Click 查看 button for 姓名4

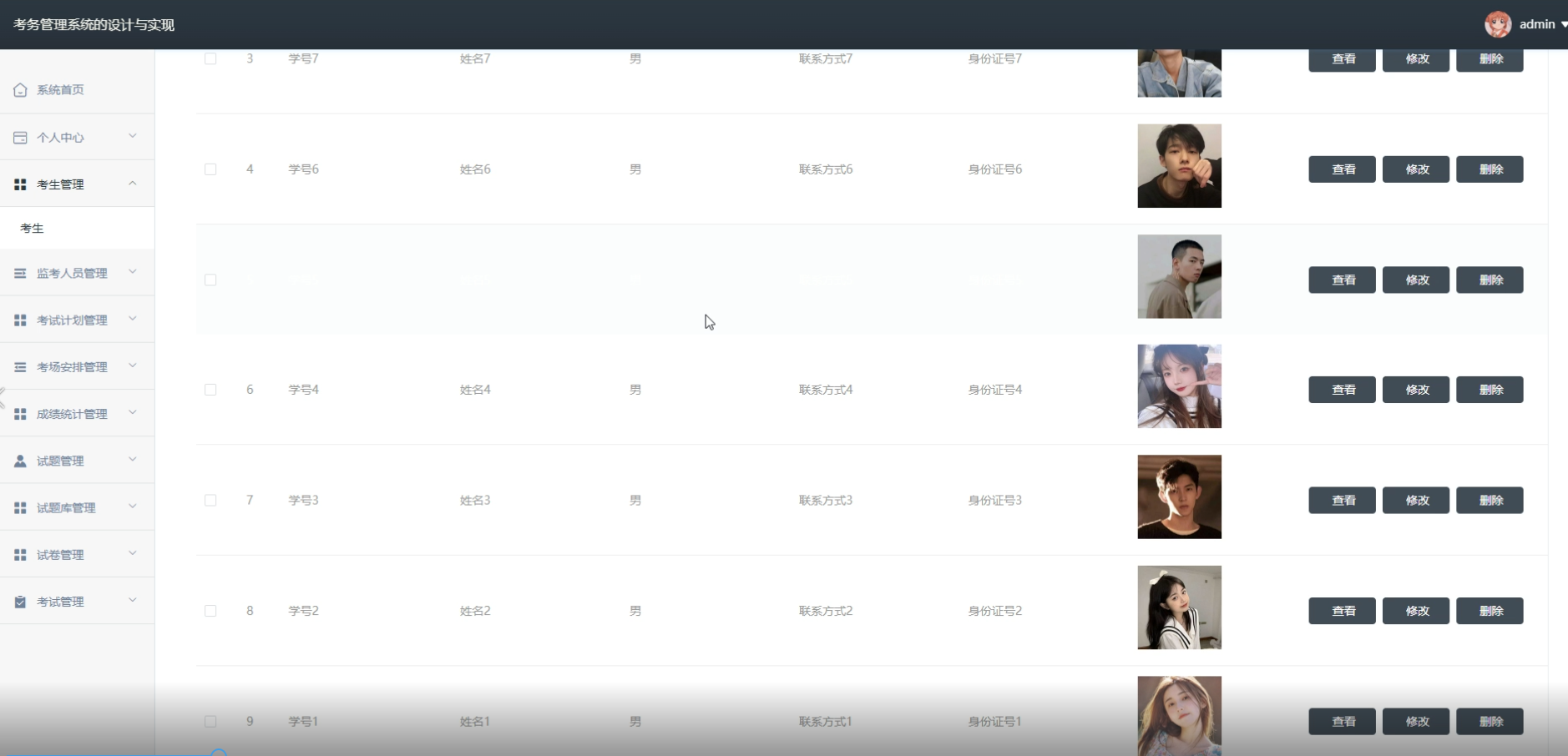point(1341,389)
